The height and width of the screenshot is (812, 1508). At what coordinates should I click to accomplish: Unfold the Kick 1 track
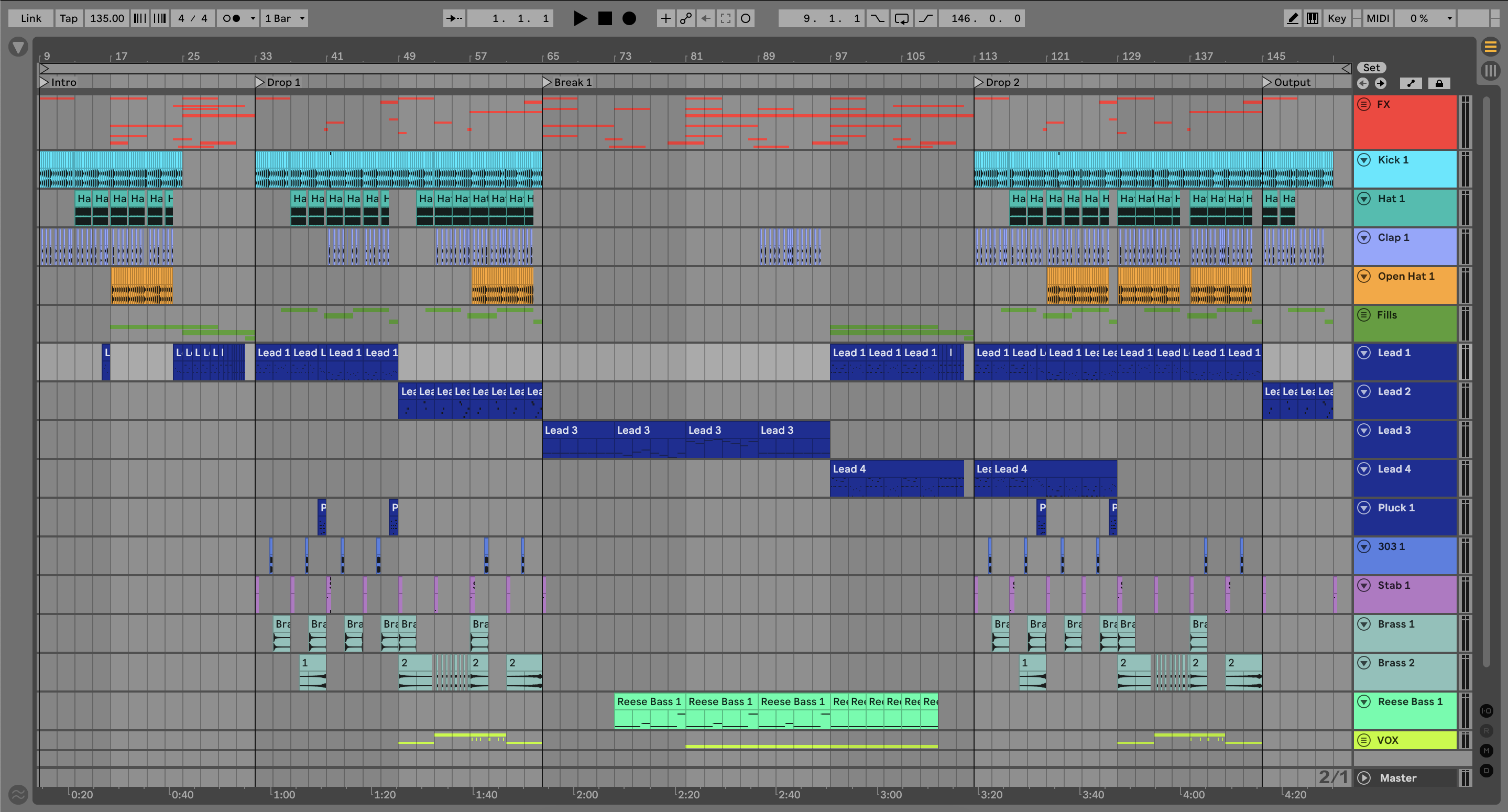click(x=1364, y=160)
